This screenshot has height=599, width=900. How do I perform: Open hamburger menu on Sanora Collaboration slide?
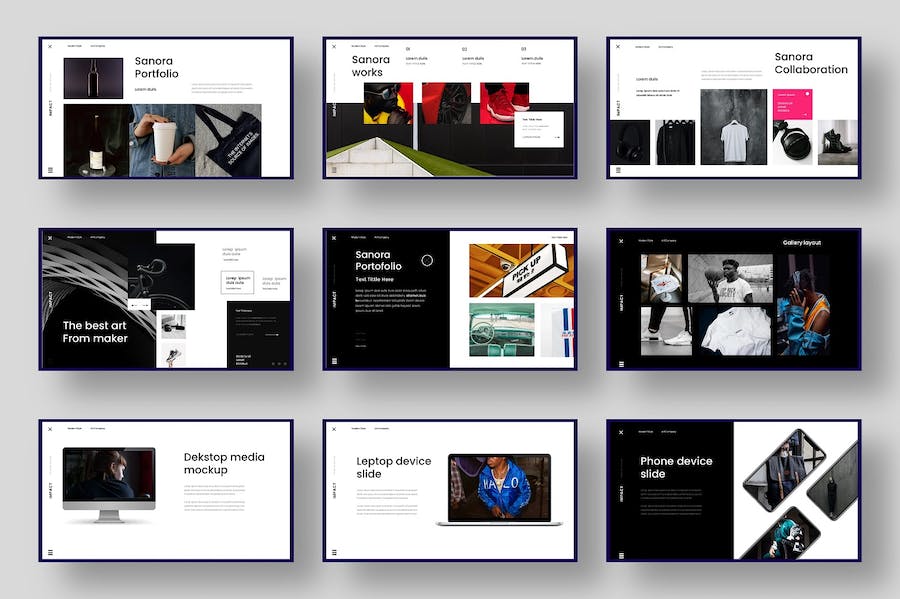coord(618,170)
